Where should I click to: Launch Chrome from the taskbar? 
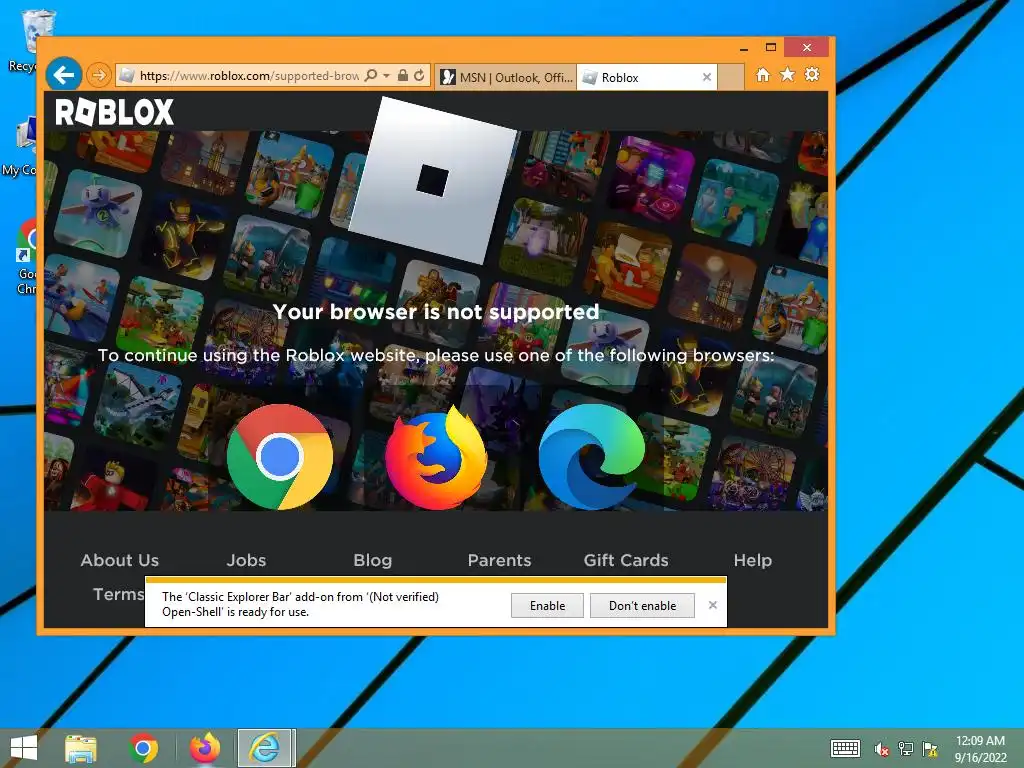coord(144,748)
